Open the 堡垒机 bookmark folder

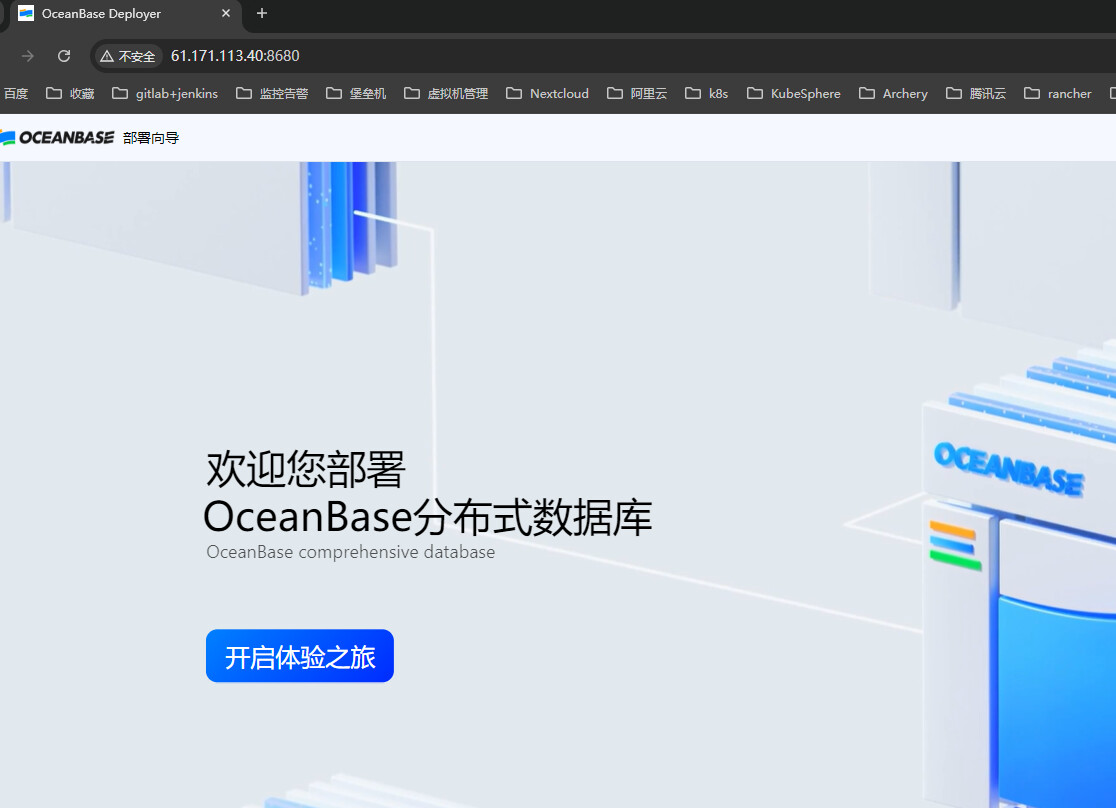pos(356,93)
